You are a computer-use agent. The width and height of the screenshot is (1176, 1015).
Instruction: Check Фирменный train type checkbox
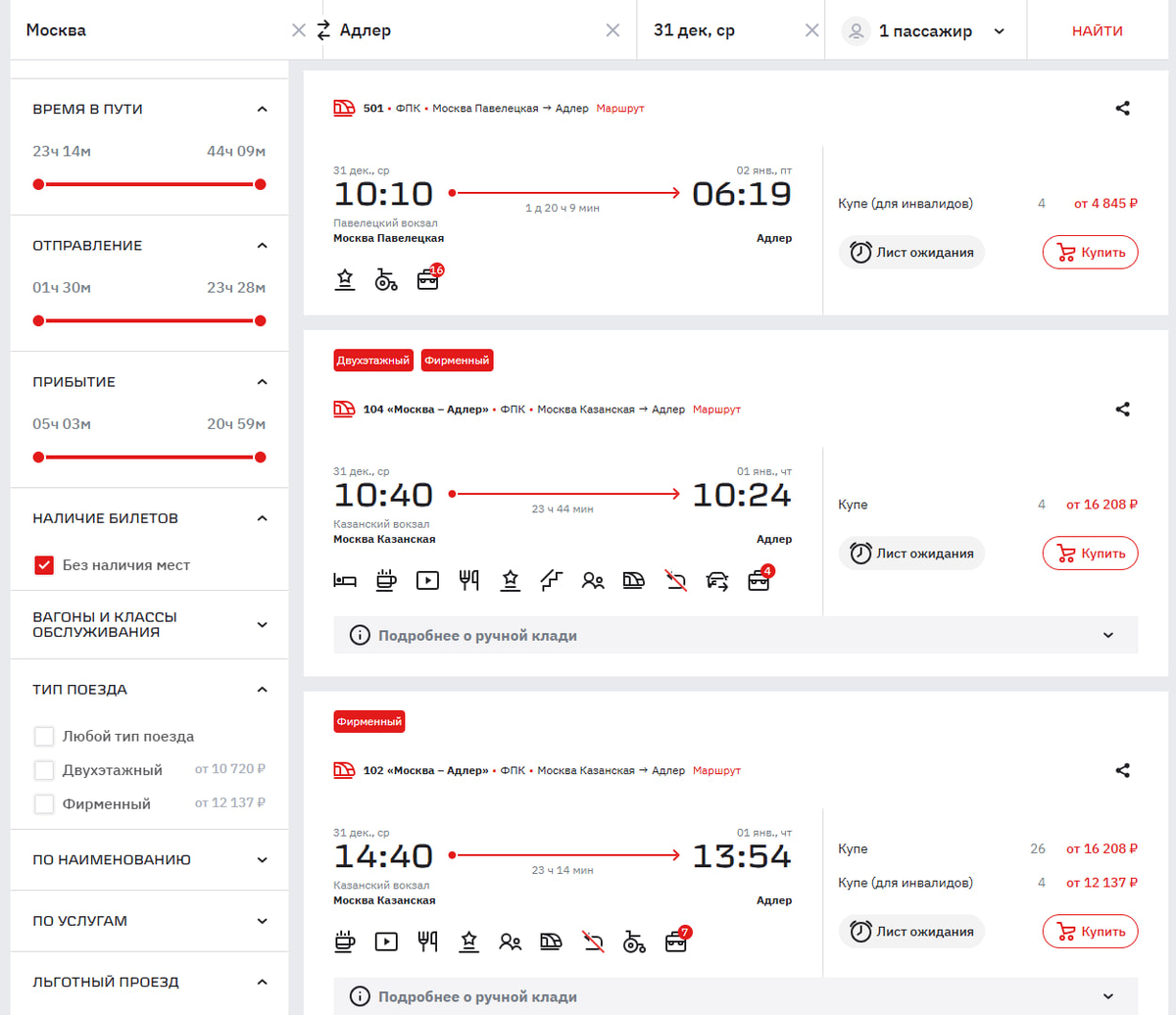click(x=43, y=804)
